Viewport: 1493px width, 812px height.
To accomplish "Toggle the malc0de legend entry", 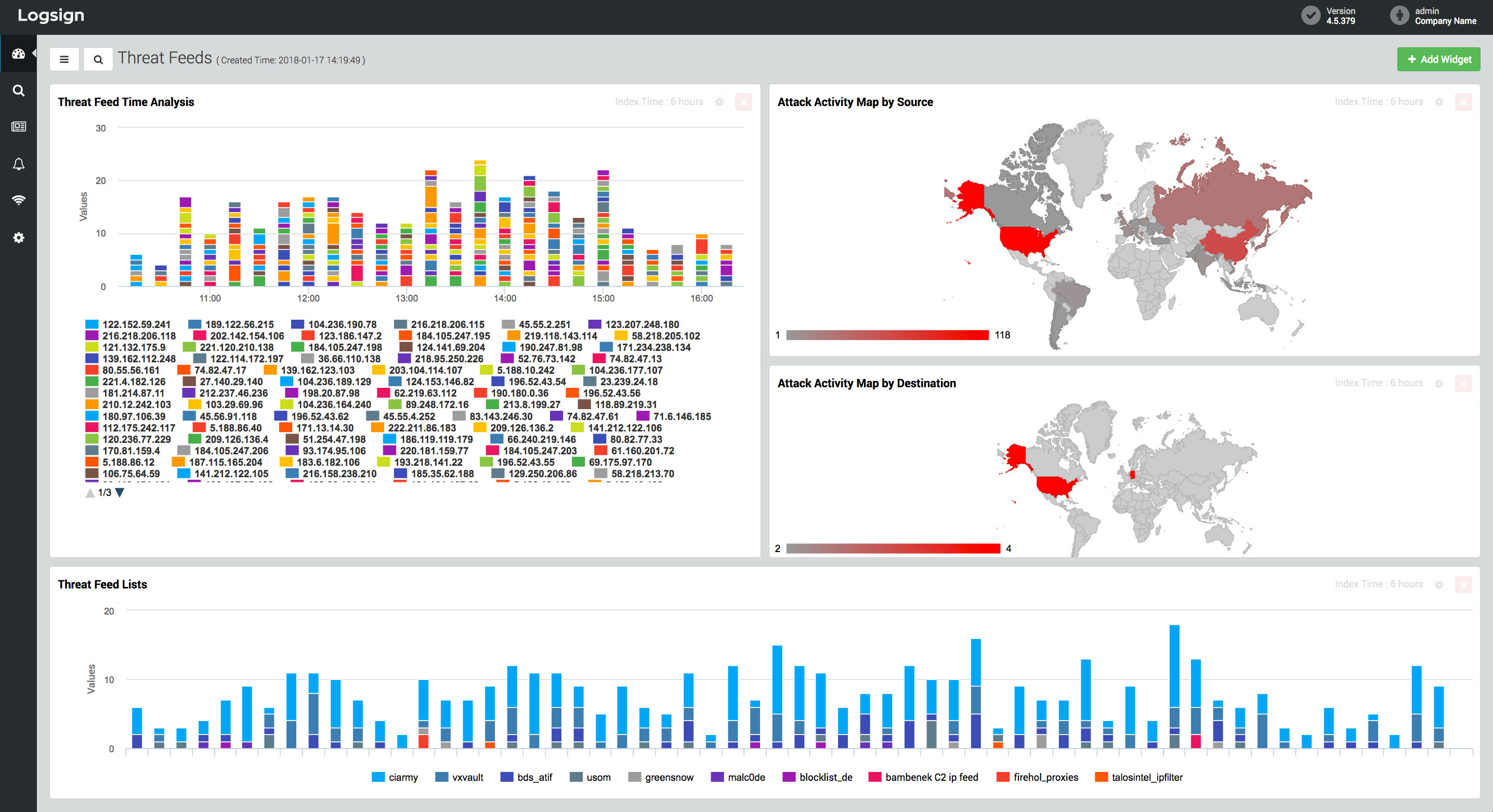I will click(x=738, y=777).
